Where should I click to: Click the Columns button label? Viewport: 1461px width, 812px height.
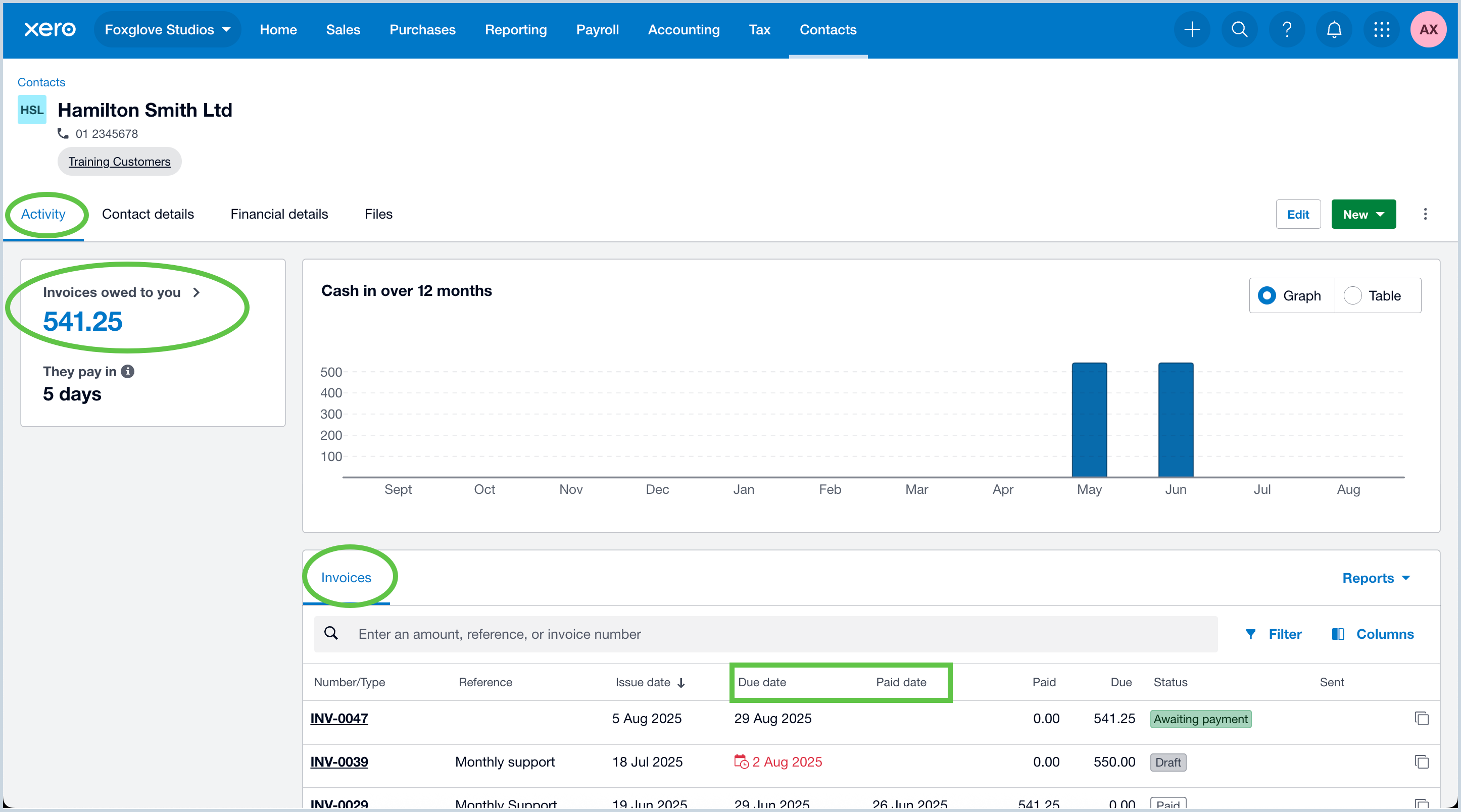click(1385, 634)
